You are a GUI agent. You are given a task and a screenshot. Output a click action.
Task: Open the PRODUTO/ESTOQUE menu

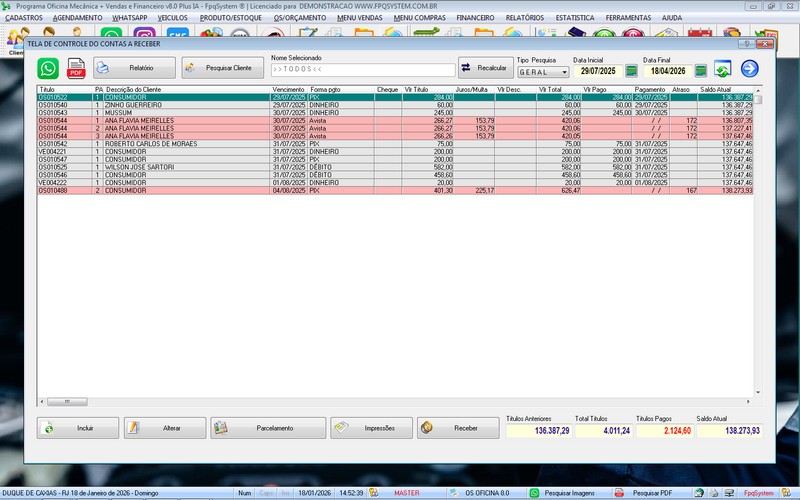230,17
